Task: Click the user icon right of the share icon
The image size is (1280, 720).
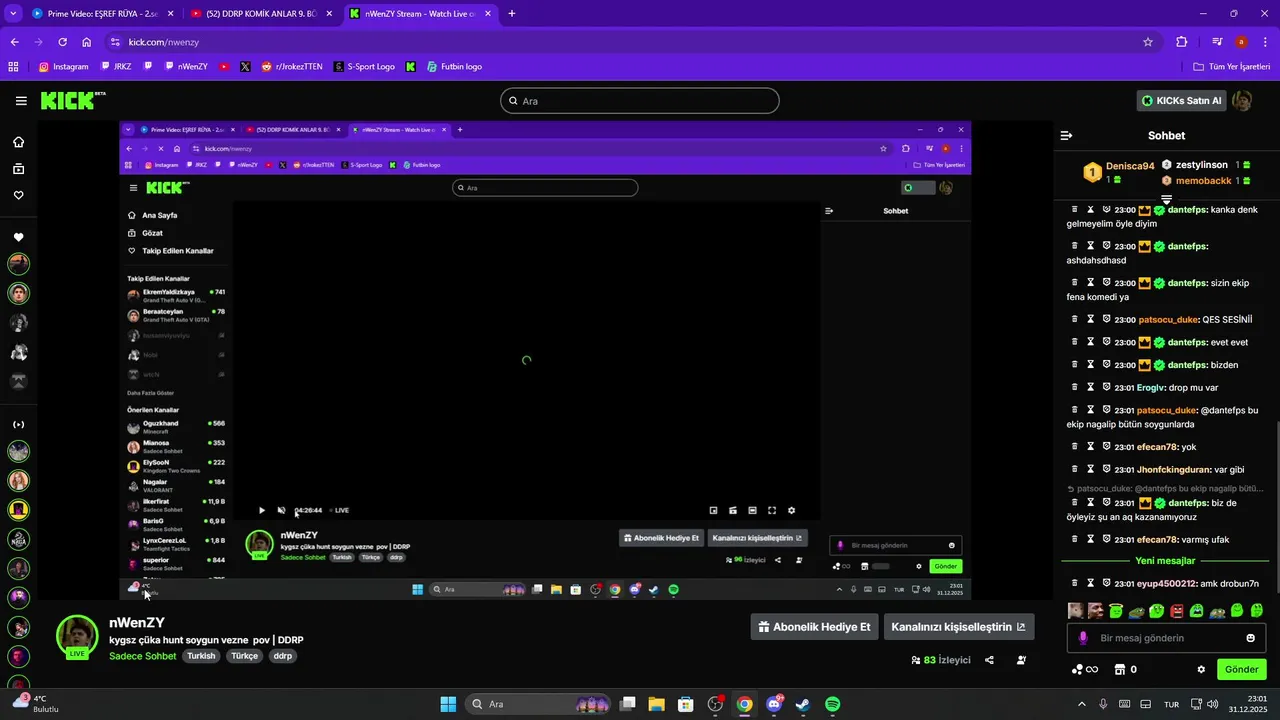Action: pos(1021,660)
